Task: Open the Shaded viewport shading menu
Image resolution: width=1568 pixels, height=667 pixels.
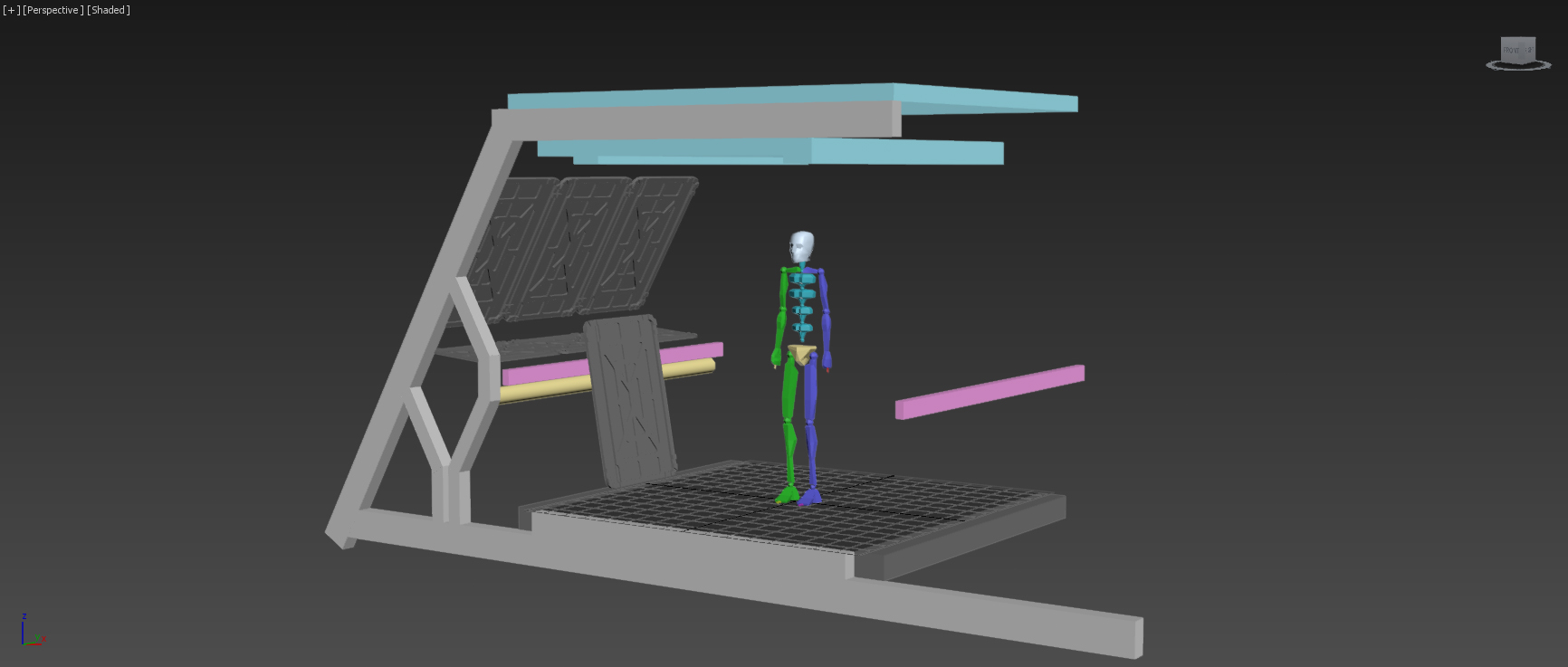Action: (109, 10)
